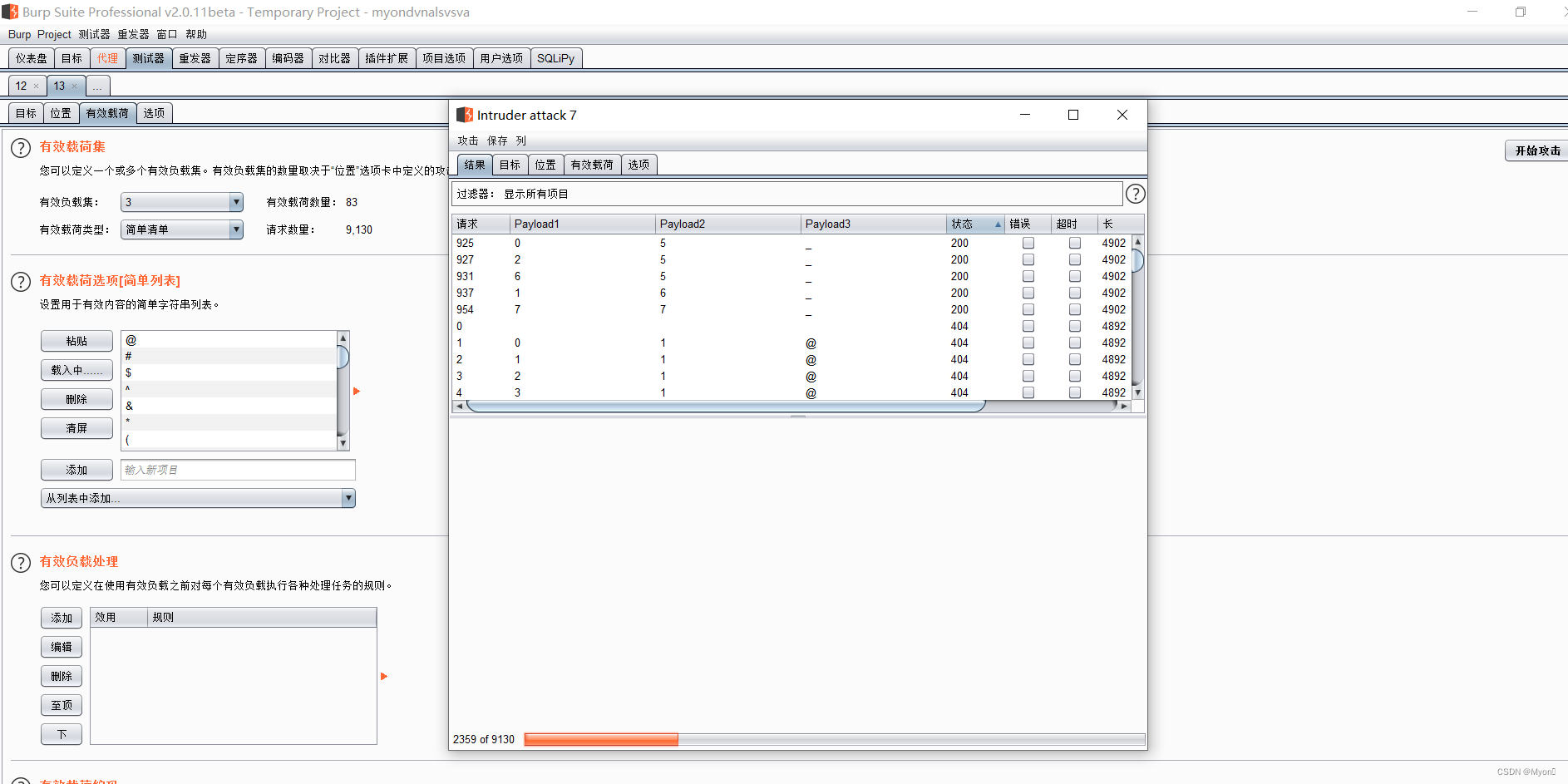
Task: Tick 错误 checkbox for request 1
Action: (1028, 343)
